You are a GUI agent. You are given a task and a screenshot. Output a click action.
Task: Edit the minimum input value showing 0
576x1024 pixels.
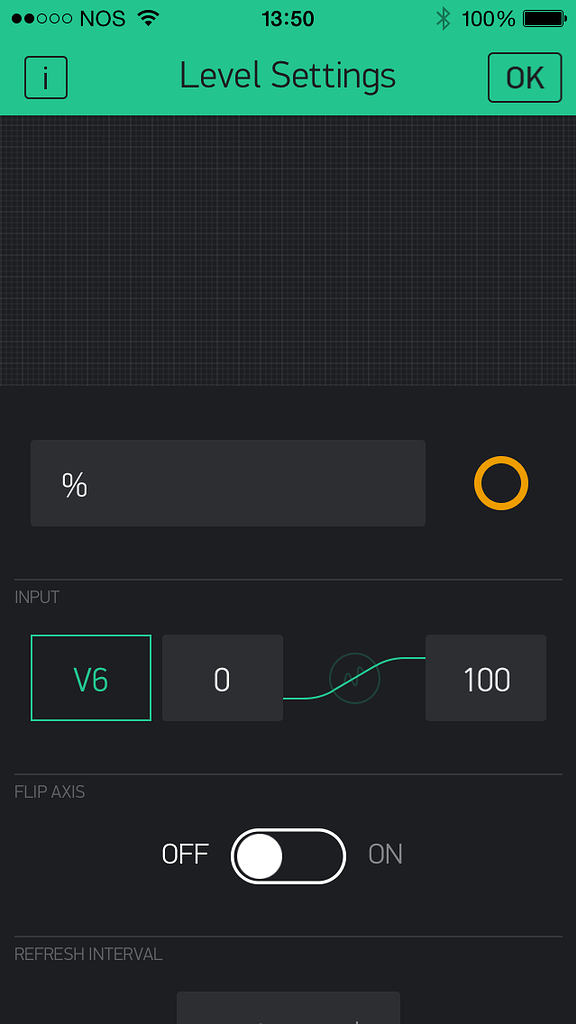(x=222, y=677)
